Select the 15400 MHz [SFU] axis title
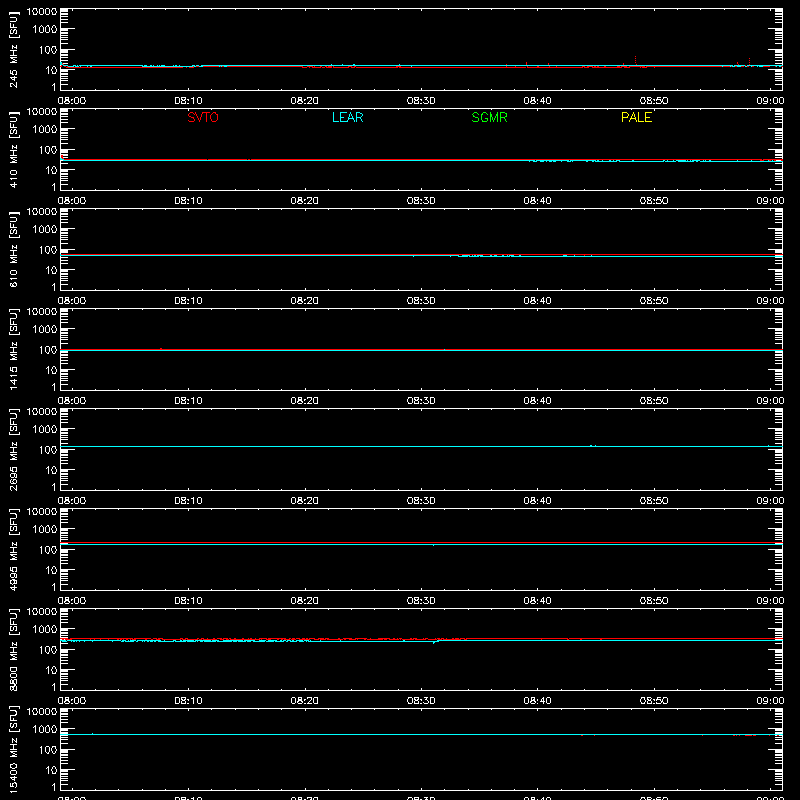800x800 pixels. (x=13, y=749)
